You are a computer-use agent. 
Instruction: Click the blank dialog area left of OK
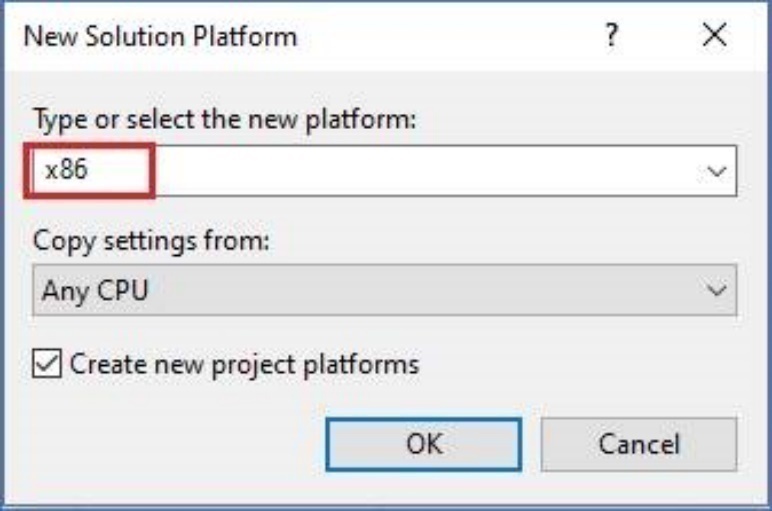(170, 444)
